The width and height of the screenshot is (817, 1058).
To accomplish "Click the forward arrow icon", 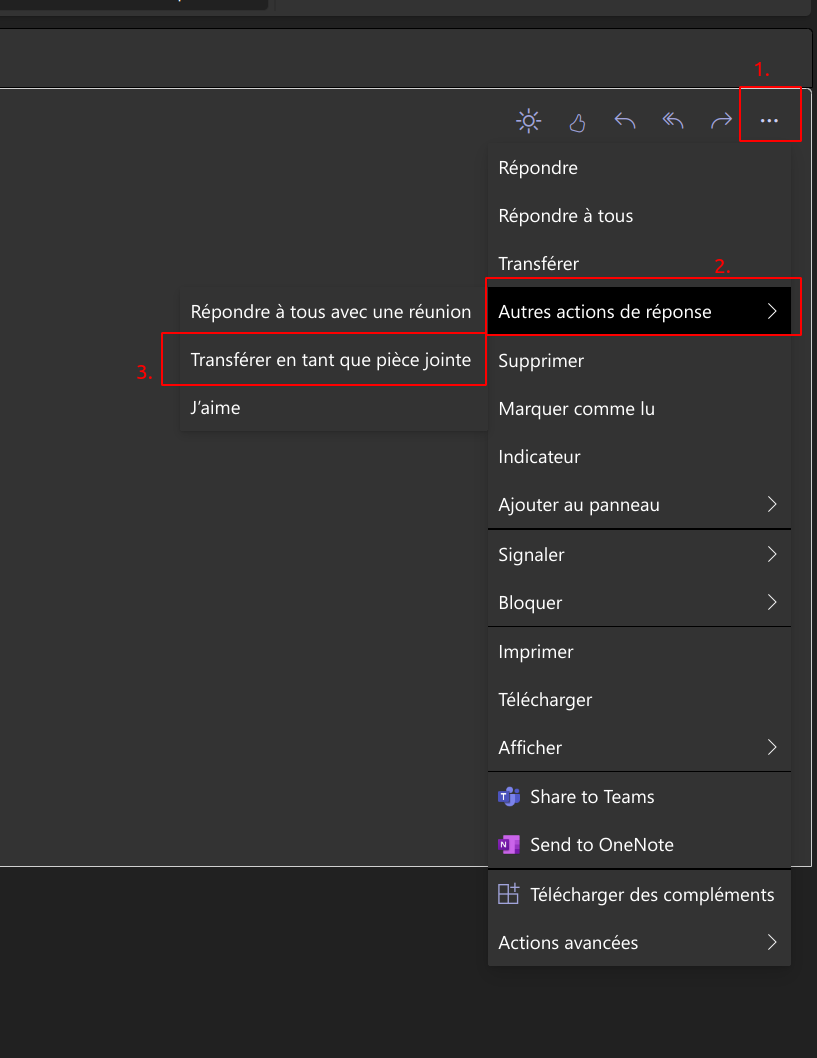I will (721, 121).
